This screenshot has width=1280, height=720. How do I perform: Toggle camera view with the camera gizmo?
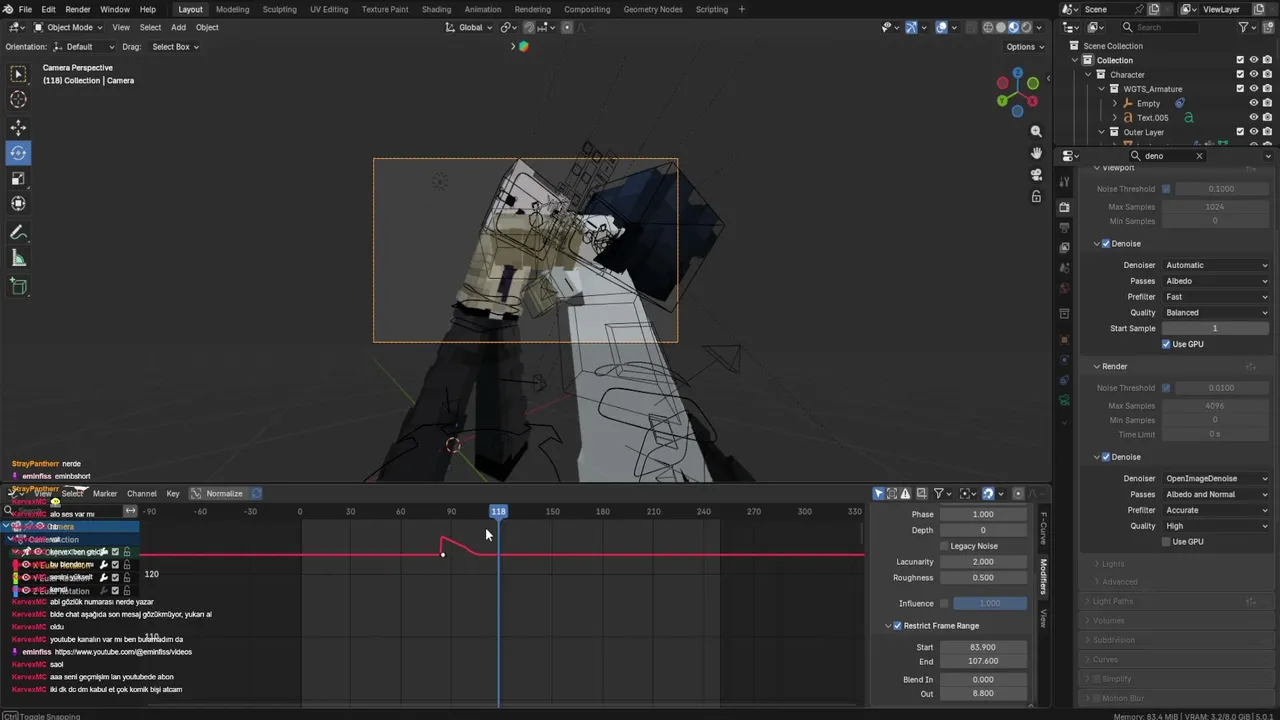pos(1036,175)
